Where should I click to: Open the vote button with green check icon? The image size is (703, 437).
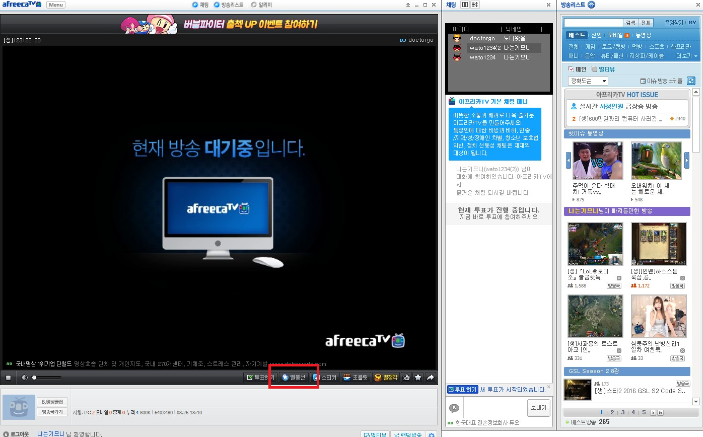tap(260, 377)
